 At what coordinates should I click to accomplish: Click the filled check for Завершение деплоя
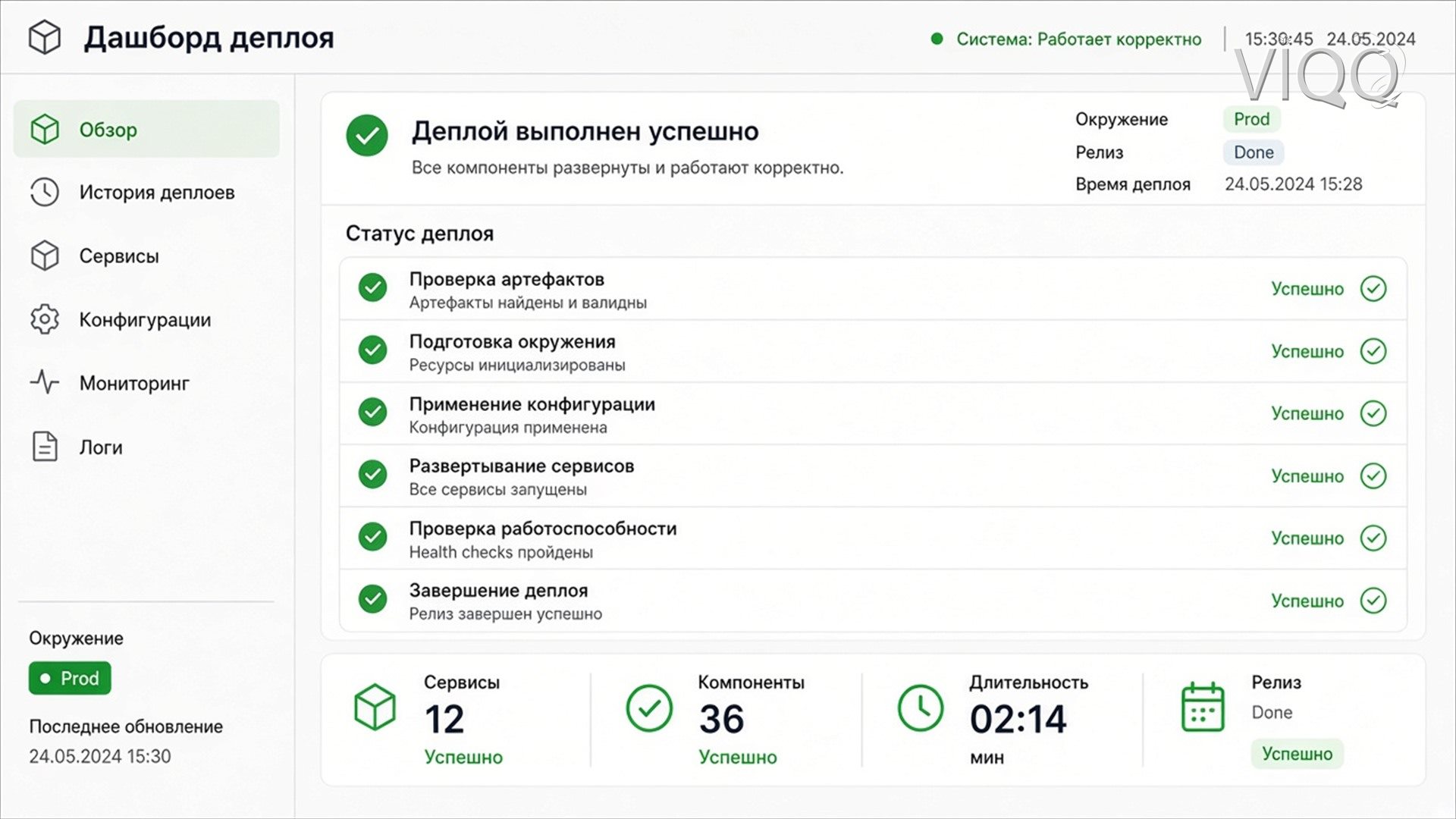pos(372,599)
